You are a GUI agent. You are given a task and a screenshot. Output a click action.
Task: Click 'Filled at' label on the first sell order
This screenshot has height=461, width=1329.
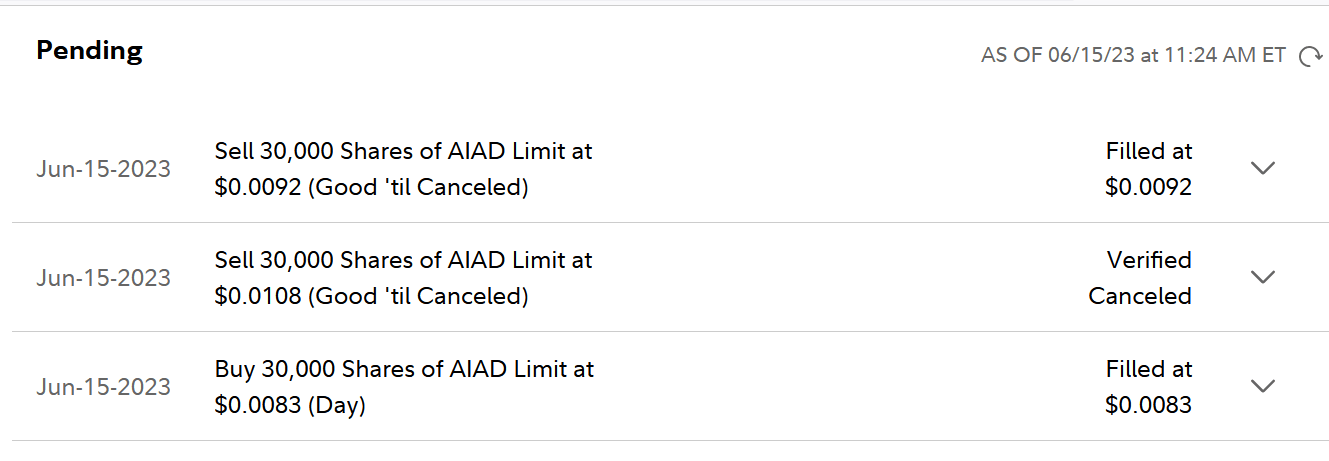(x=1149, y=151)
